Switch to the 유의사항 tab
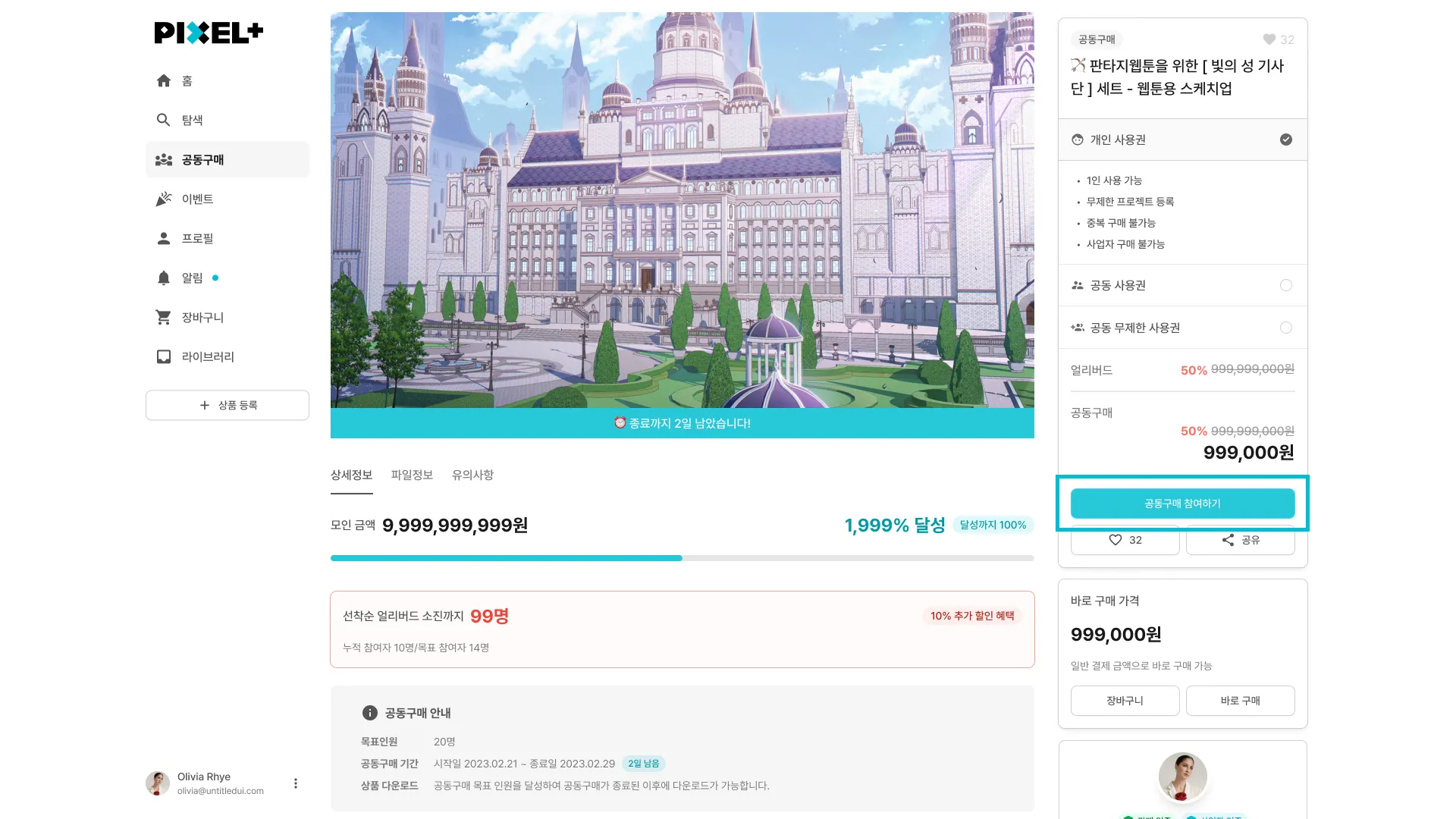Image resolution: width=1456 pixels, height=819 pixels. 472,475
